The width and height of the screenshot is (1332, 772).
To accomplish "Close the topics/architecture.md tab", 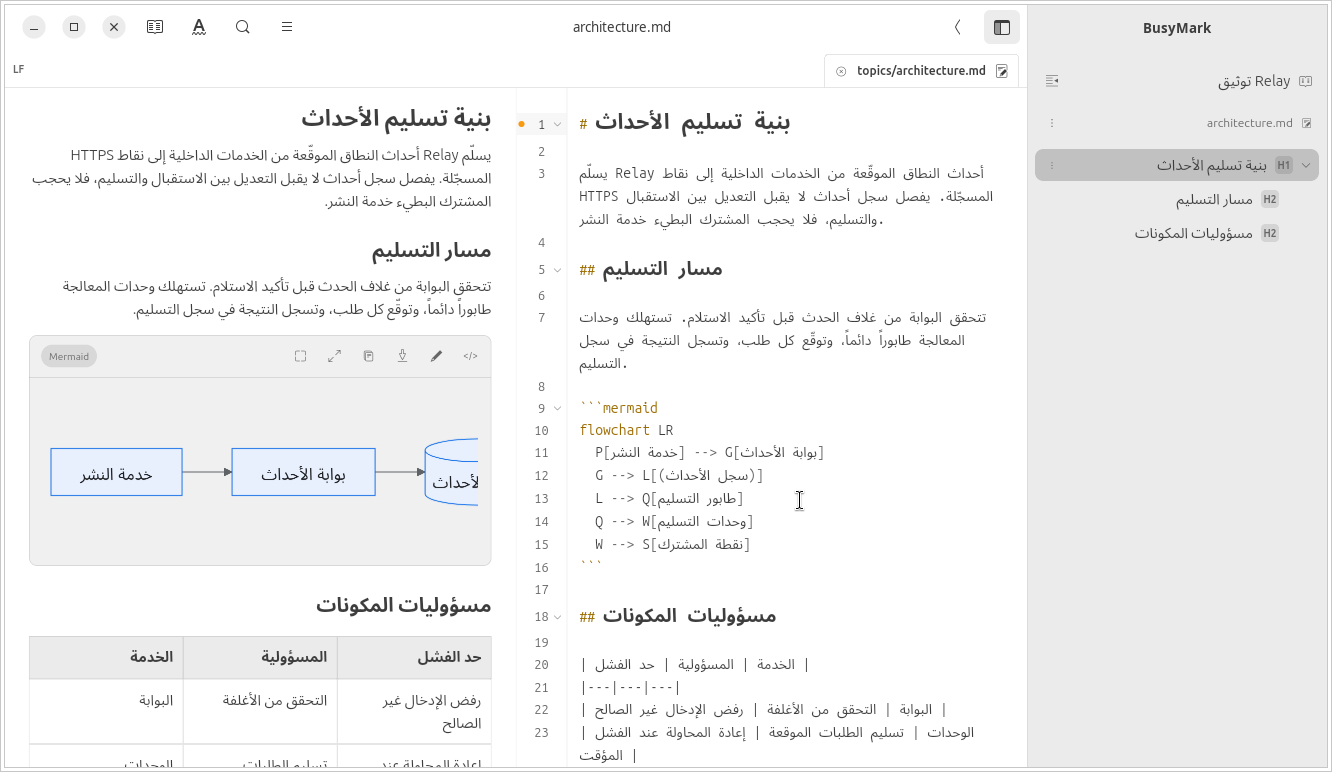I will tap(841, 71).
